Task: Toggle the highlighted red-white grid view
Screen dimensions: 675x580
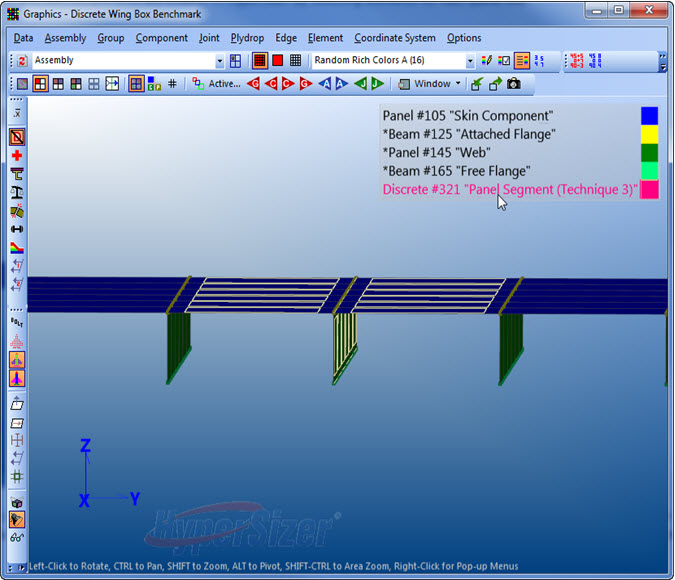Action: 40,84
